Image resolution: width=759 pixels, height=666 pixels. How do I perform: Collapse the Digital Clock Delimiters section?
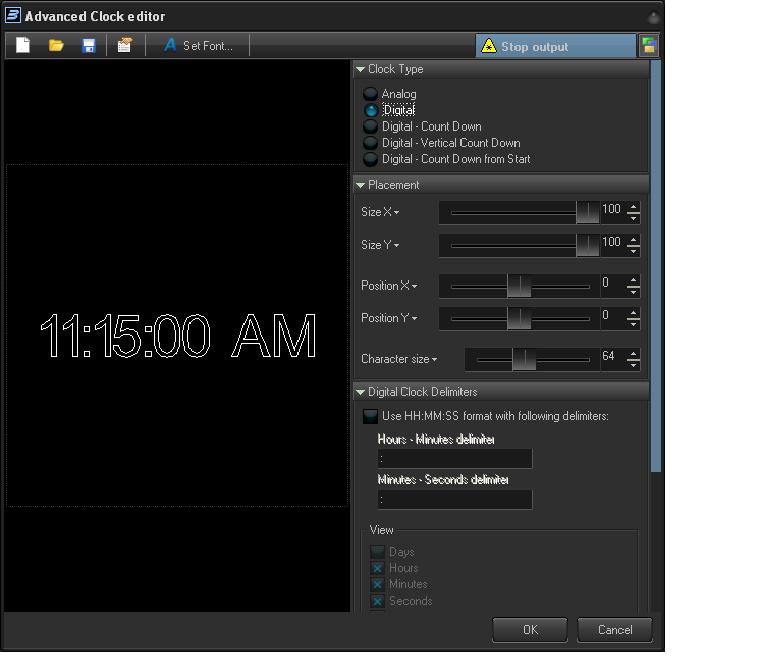coord(361,393)
